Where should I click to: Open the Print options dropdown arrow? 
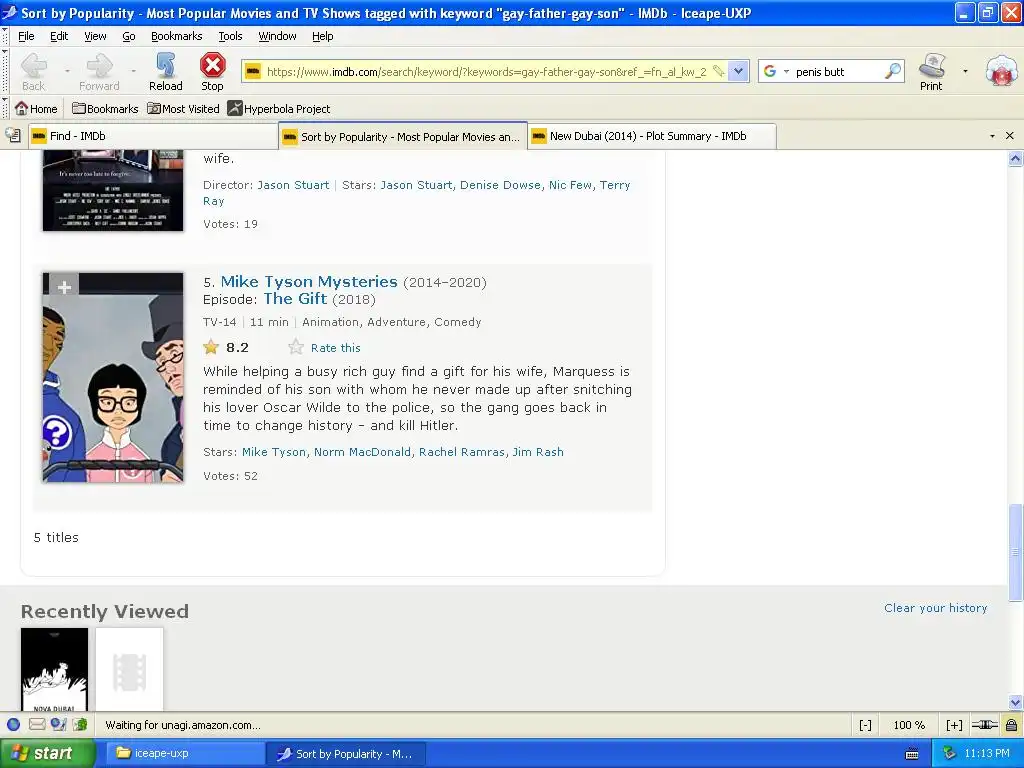[965, 71]
